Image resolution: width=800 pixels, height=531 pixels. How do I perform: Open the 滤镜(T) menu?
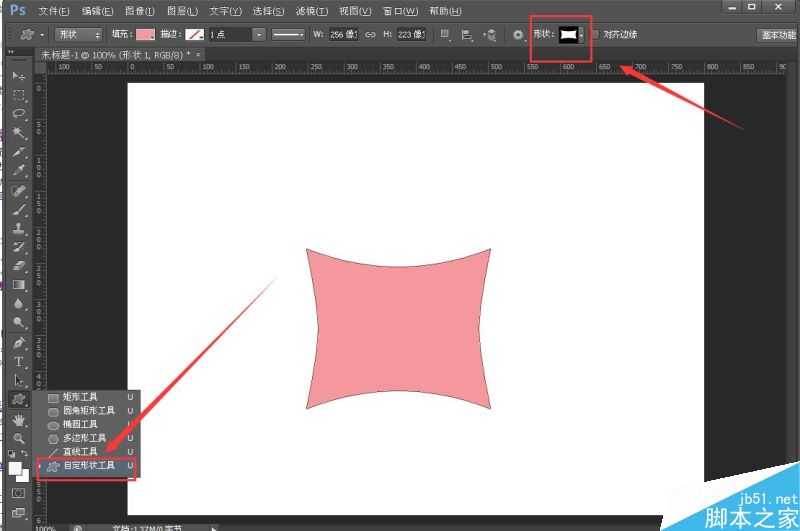point(311,11)
